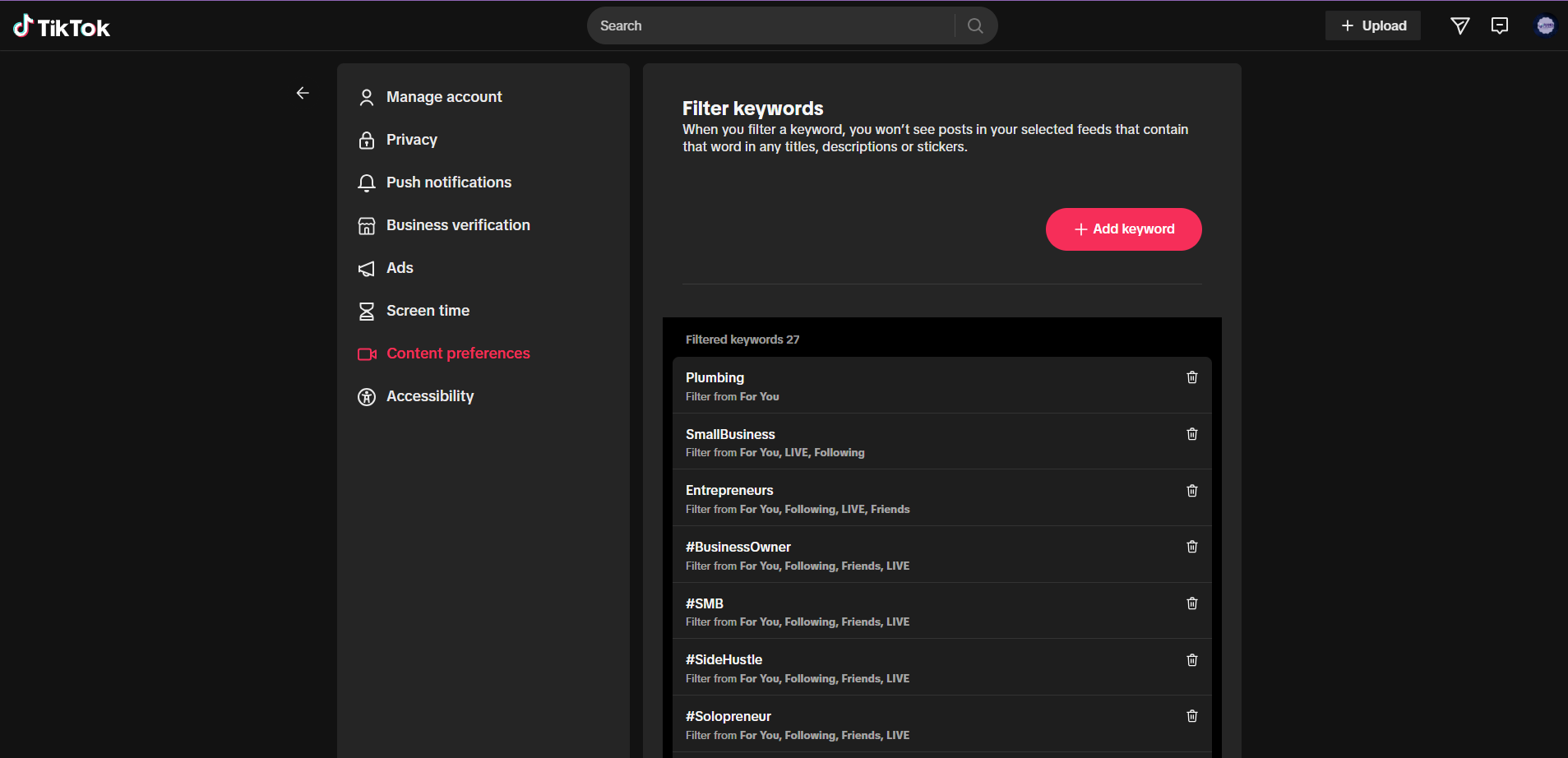The image size is (1568, 758).
Task: Click the Business verification store icon
Action: coord(367,225)
